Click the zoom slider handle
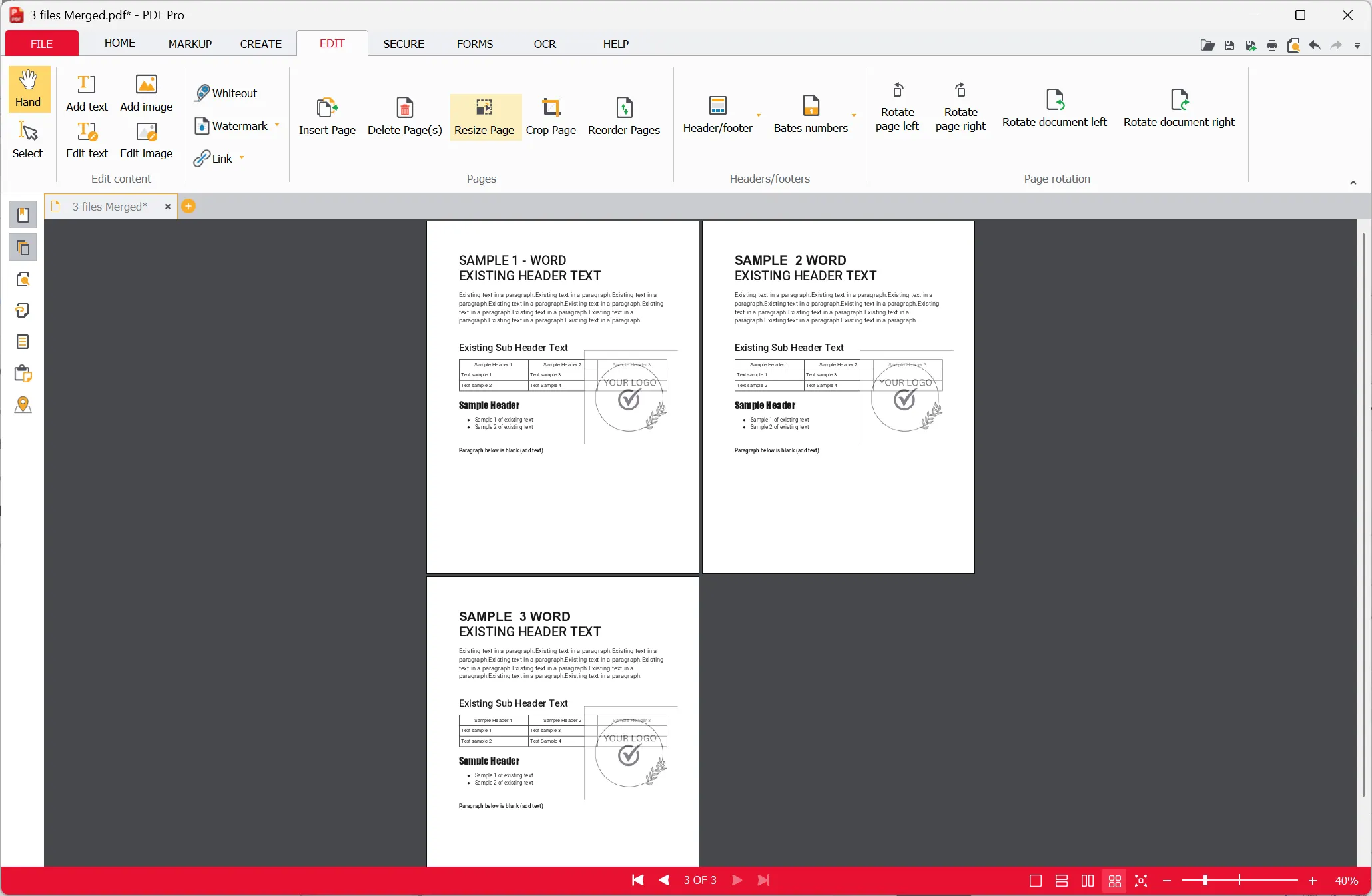The image size is (1372, 896). coord(1205,881)
